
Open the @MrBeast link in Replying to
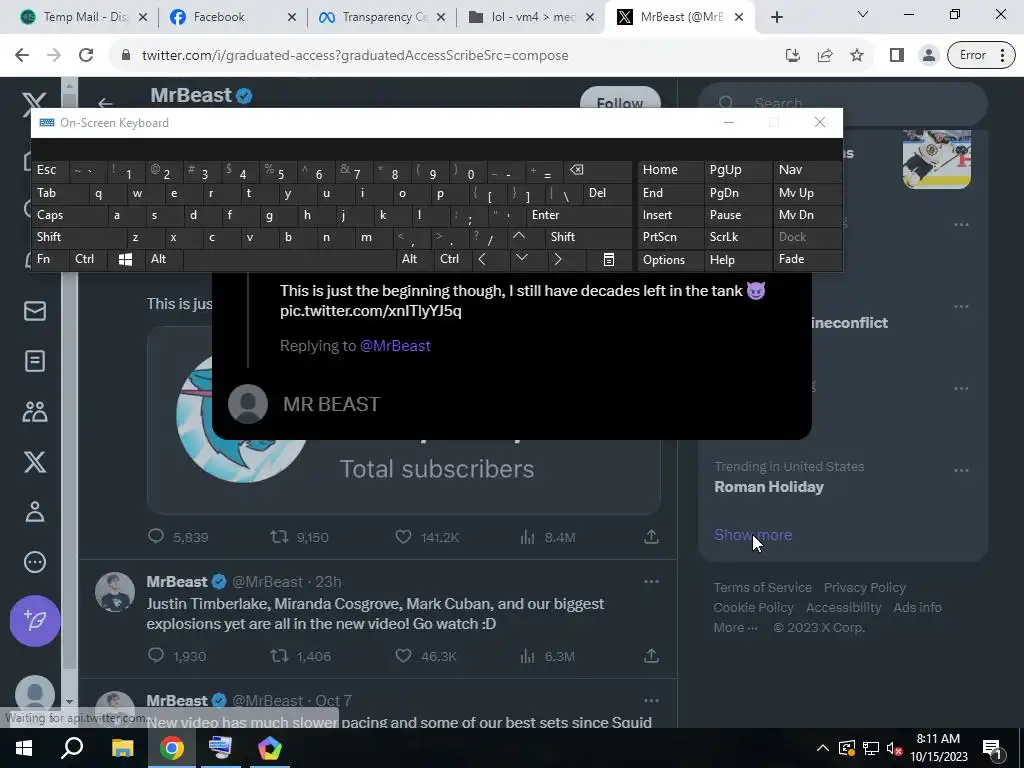pos(395,345)
